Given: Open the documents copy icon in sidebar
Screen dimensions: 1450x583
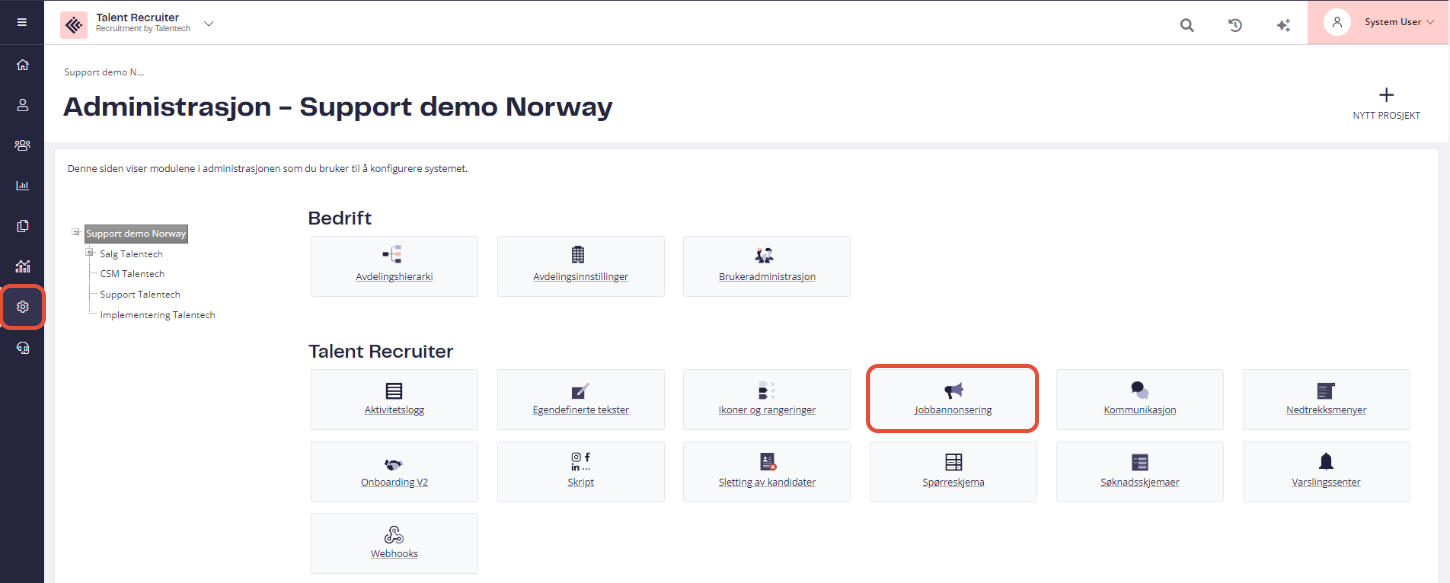Looking at the screenshot, I should click(22, 226).
